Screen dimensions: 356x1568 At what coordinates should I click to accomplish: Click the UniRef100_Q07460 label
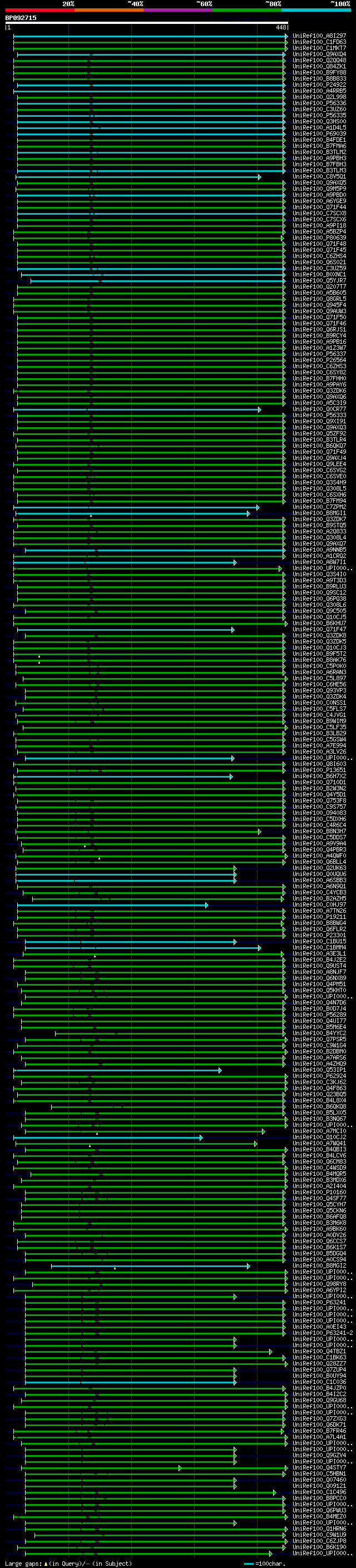[319, 1480]
